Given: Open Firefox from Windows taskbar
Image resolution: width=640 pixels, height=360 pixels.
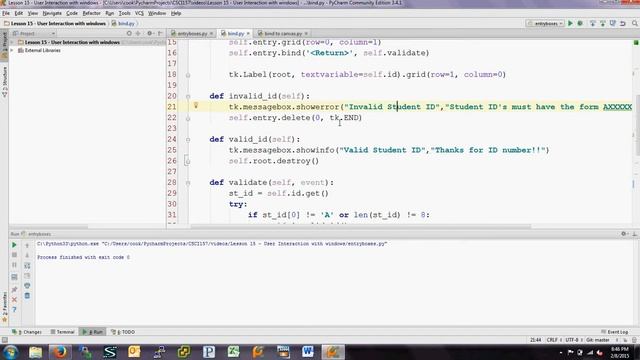Looking at the screenshot, I should 60,352.
